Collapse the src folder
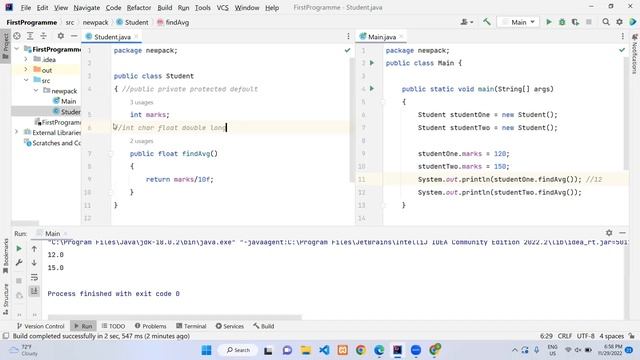Screen dimensions: 640x360 (x=26, y=80)
